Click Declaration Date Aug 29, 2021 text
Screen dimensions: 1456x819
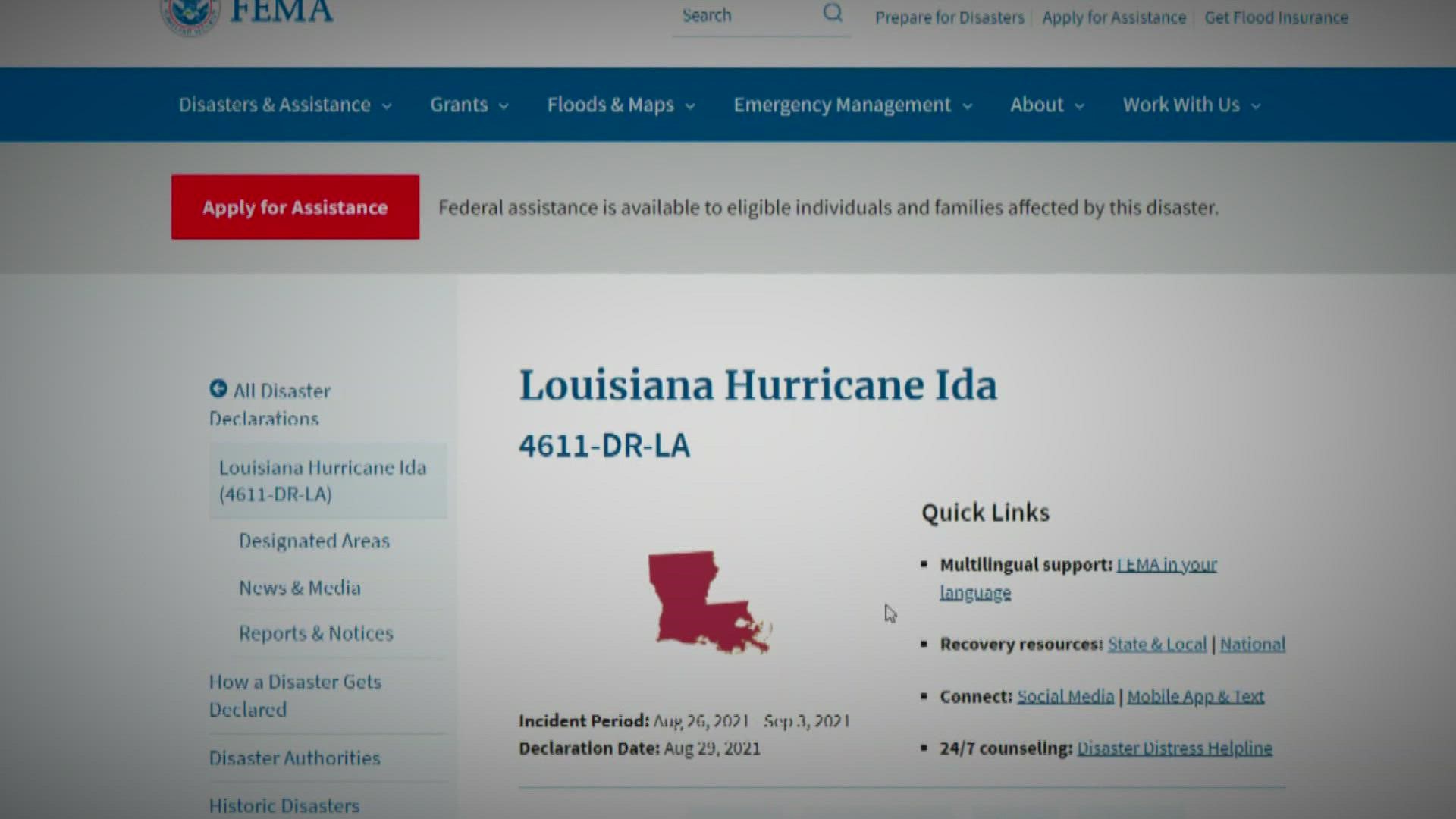639,748
